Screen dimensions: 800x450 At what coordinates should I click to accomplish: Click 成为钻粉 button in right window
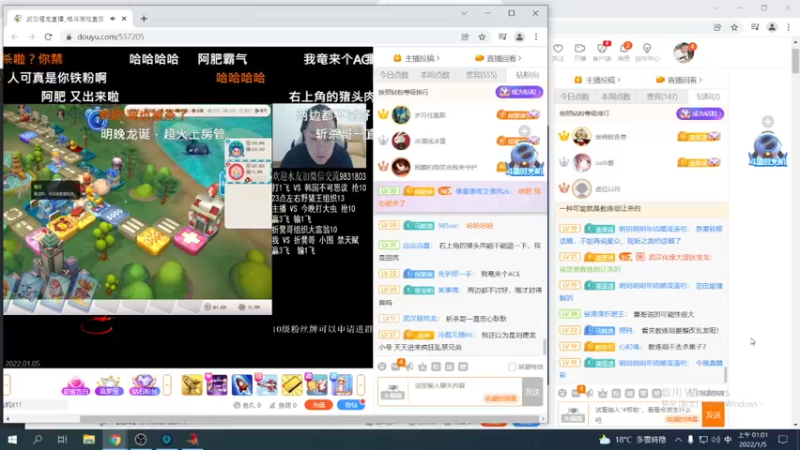click(x=700, y=113)
